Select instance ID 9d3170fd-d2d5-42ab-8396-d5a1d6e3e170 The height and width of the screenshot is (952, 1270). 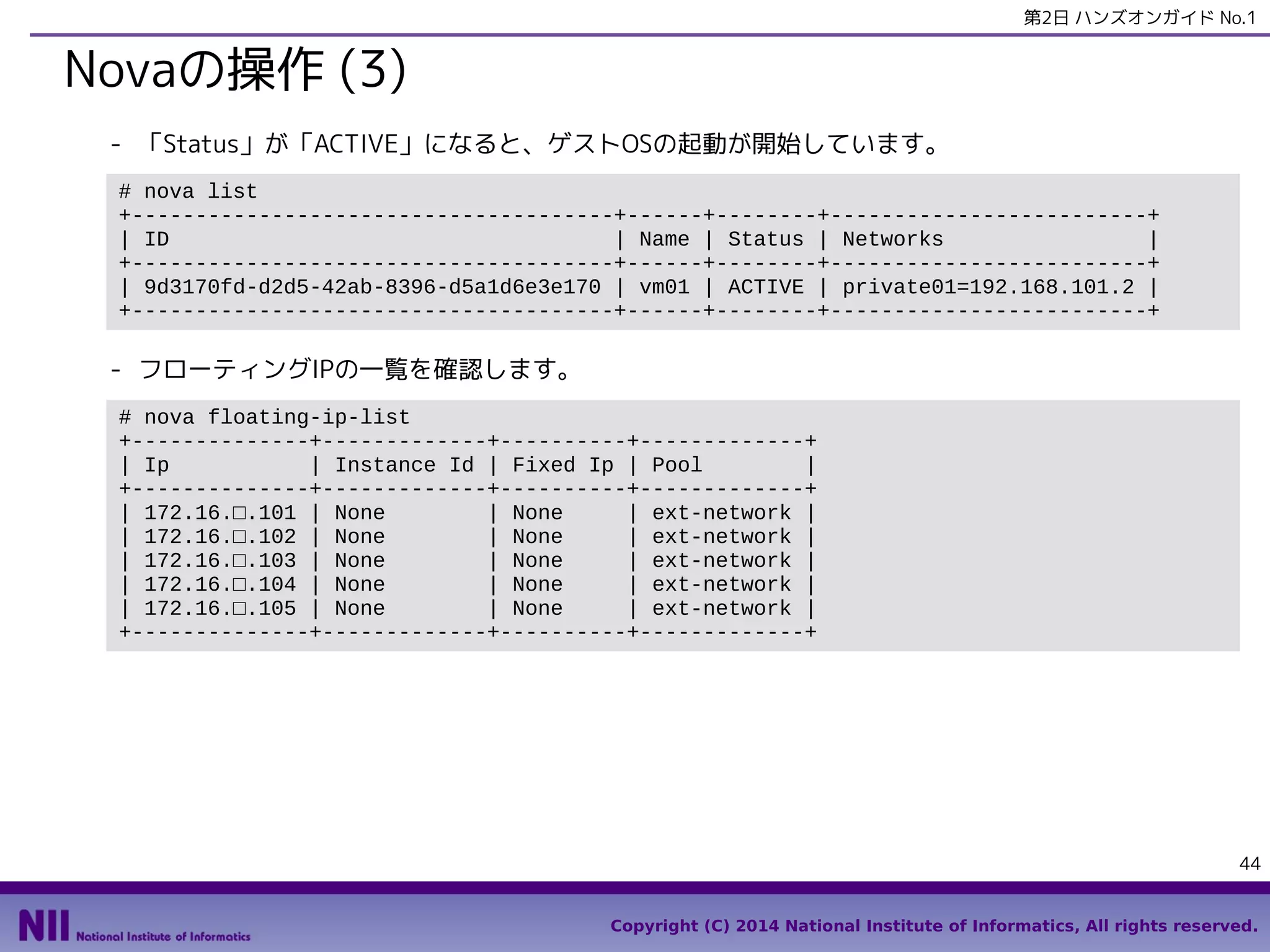(x=372, y=287)
